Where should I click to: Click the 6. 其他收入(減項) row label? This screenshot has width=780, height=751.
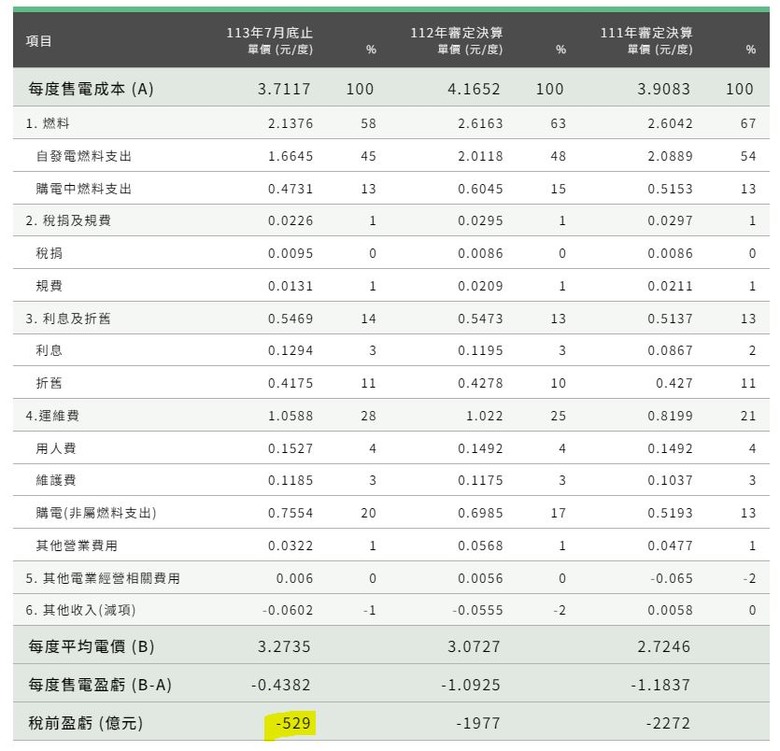point(81,610)
